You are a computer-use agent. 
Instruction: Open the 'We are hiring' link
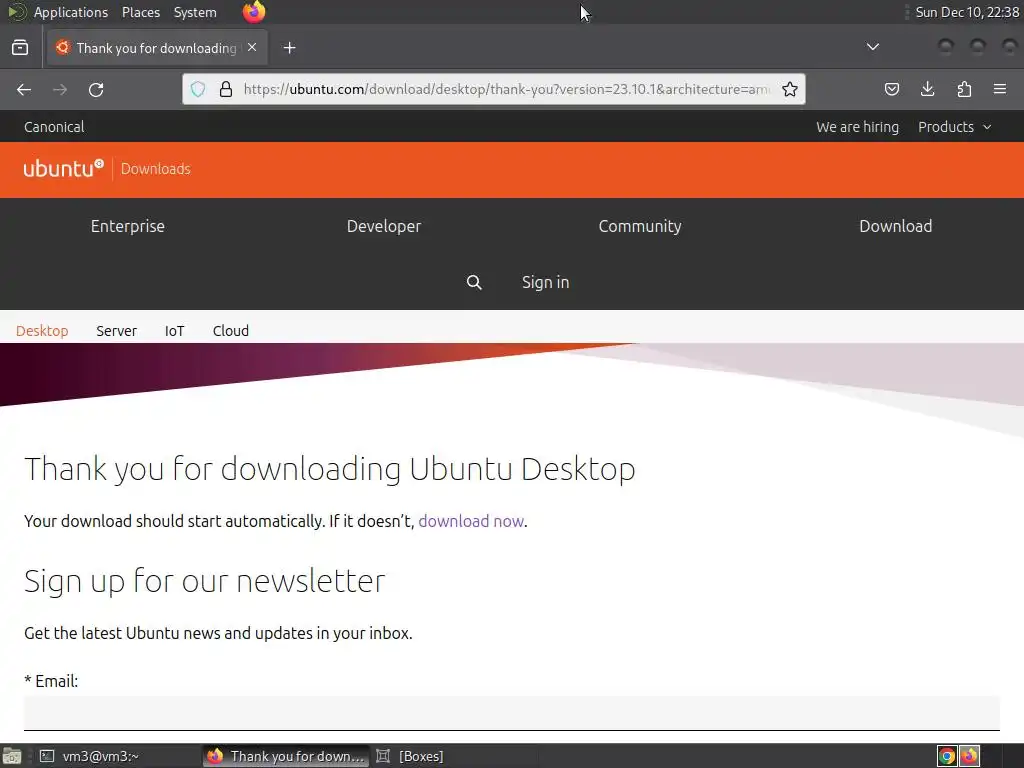857,127
